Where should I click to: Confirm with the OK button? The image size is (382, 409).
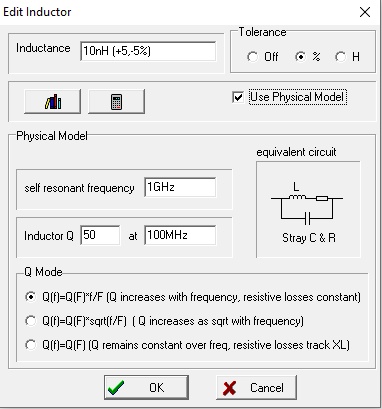(146, 387)
